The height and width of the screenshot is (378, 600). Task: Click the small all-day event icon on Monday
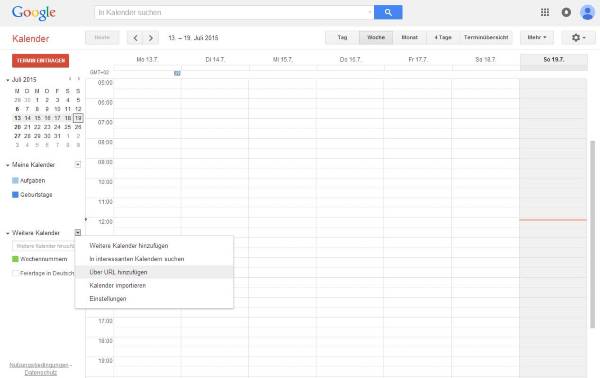177,73
